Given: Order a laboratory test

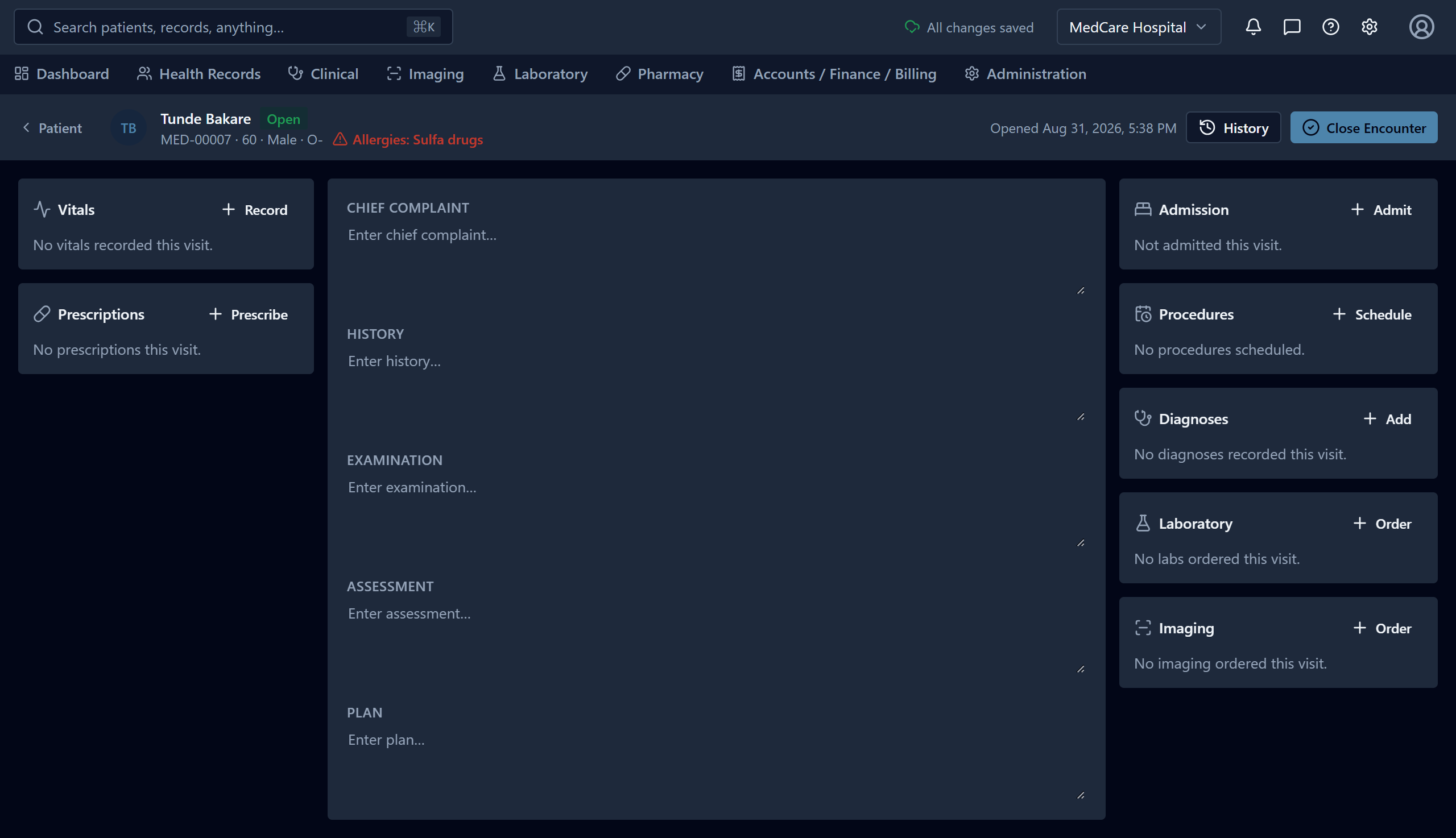Looking at the screenshot, I should (1381, 523).
